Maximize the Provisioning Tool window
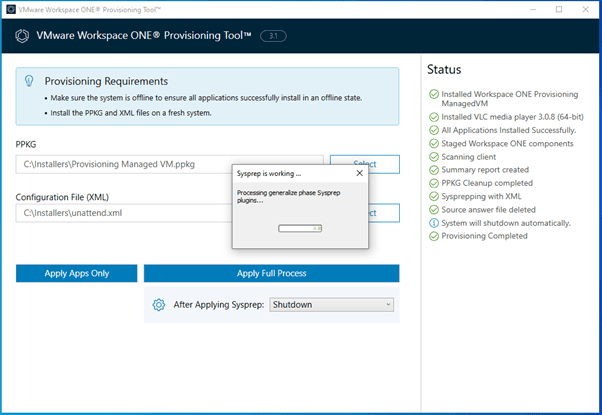The width and height of the screenshot is (602, 415). click(559, 9)
